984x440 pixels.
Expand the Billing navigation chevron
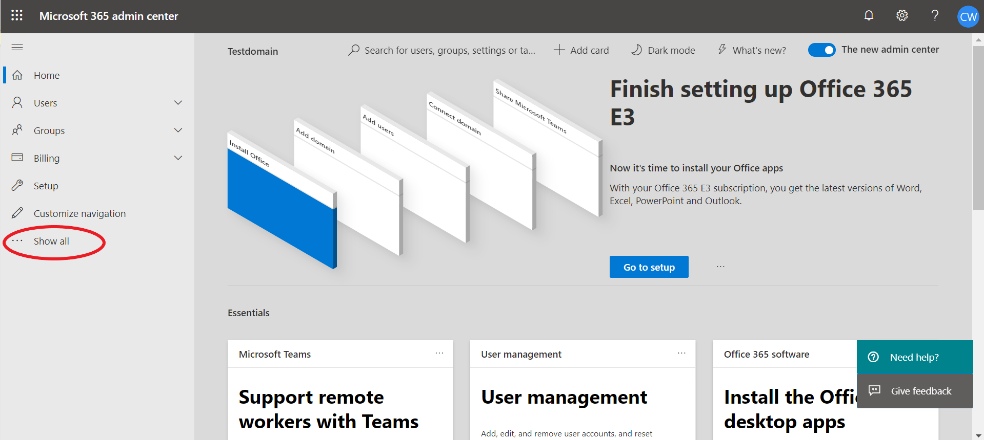tap(178, 158)
